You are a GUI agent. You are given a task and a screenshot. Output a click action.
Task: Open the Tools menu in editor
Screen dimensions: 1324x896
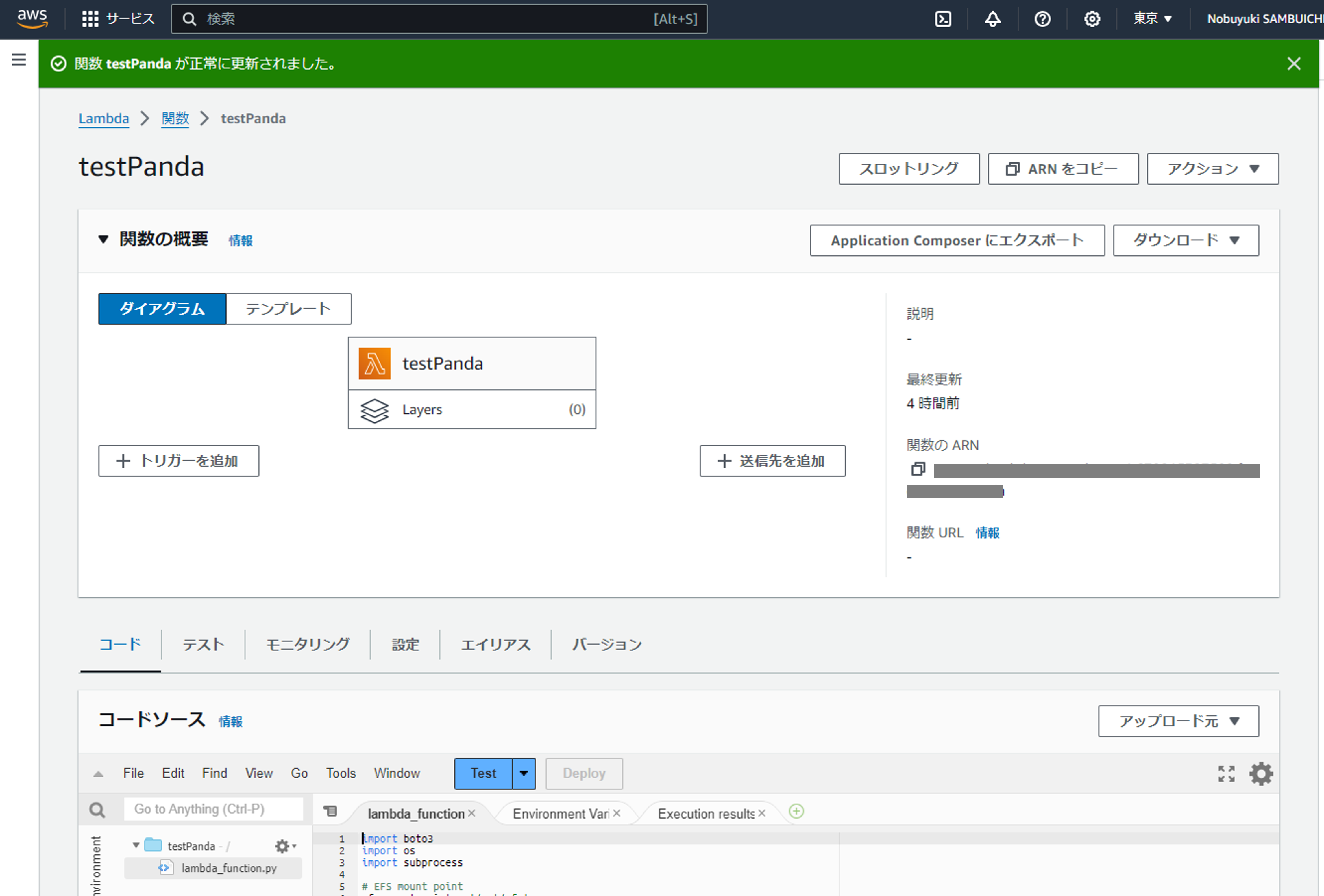pyautogui.click(x=341, y=773)
